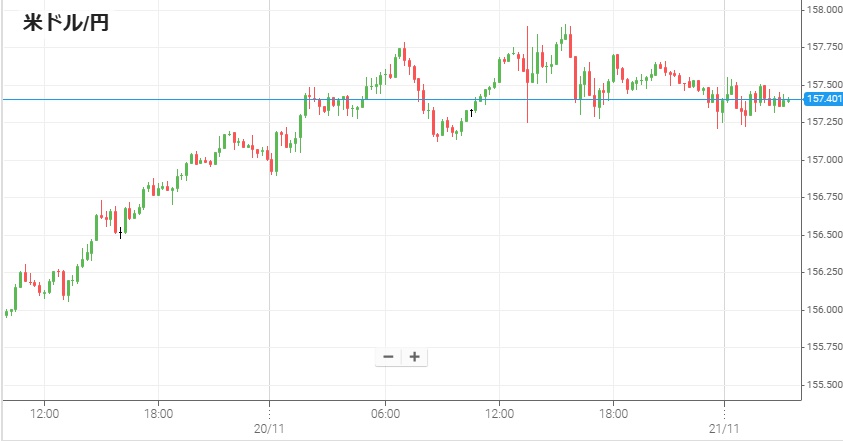Click the 18:00 label after the 20/11 date
The height and width of the screenshot is (441, 843).
click(613, 412)
